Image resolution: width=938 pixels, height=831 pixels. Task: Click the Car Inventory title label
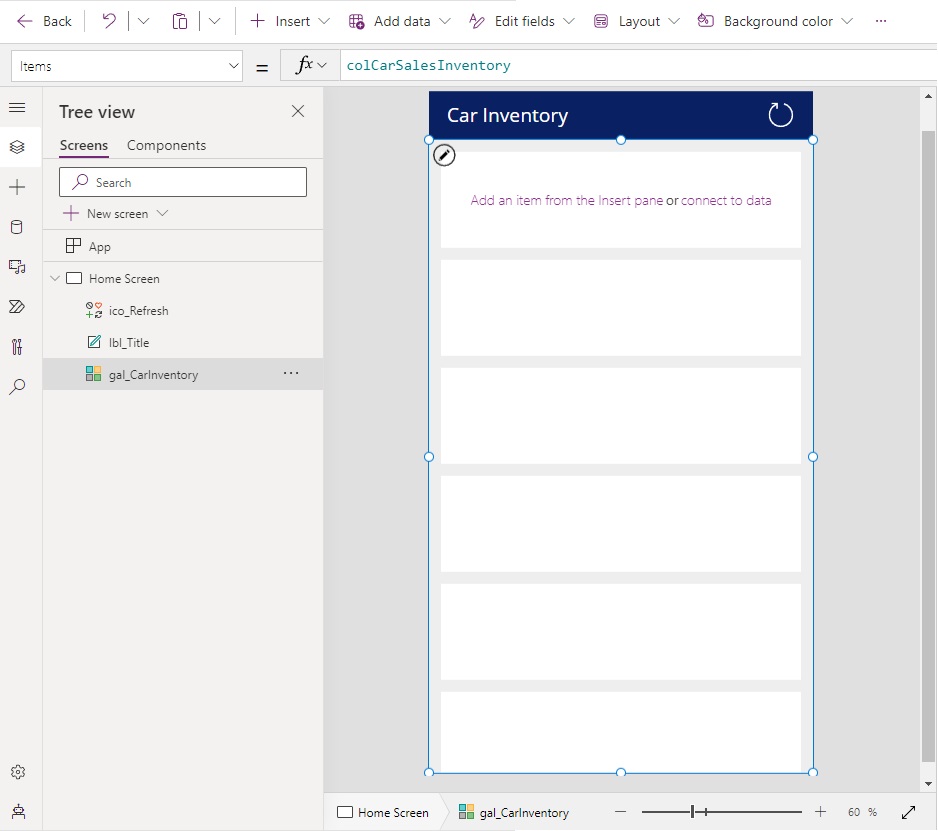tap(507, 115)
